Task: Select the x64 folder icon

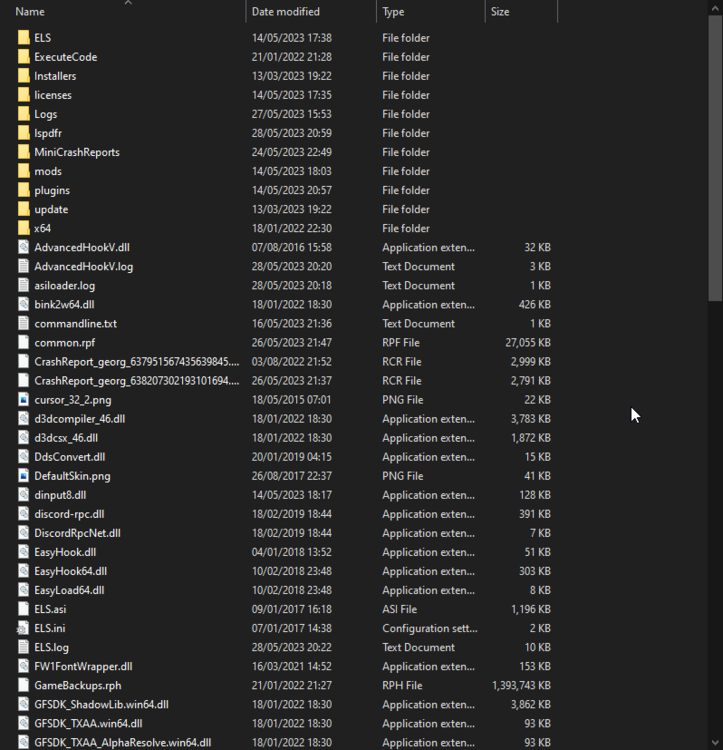Action: point(23,228)
